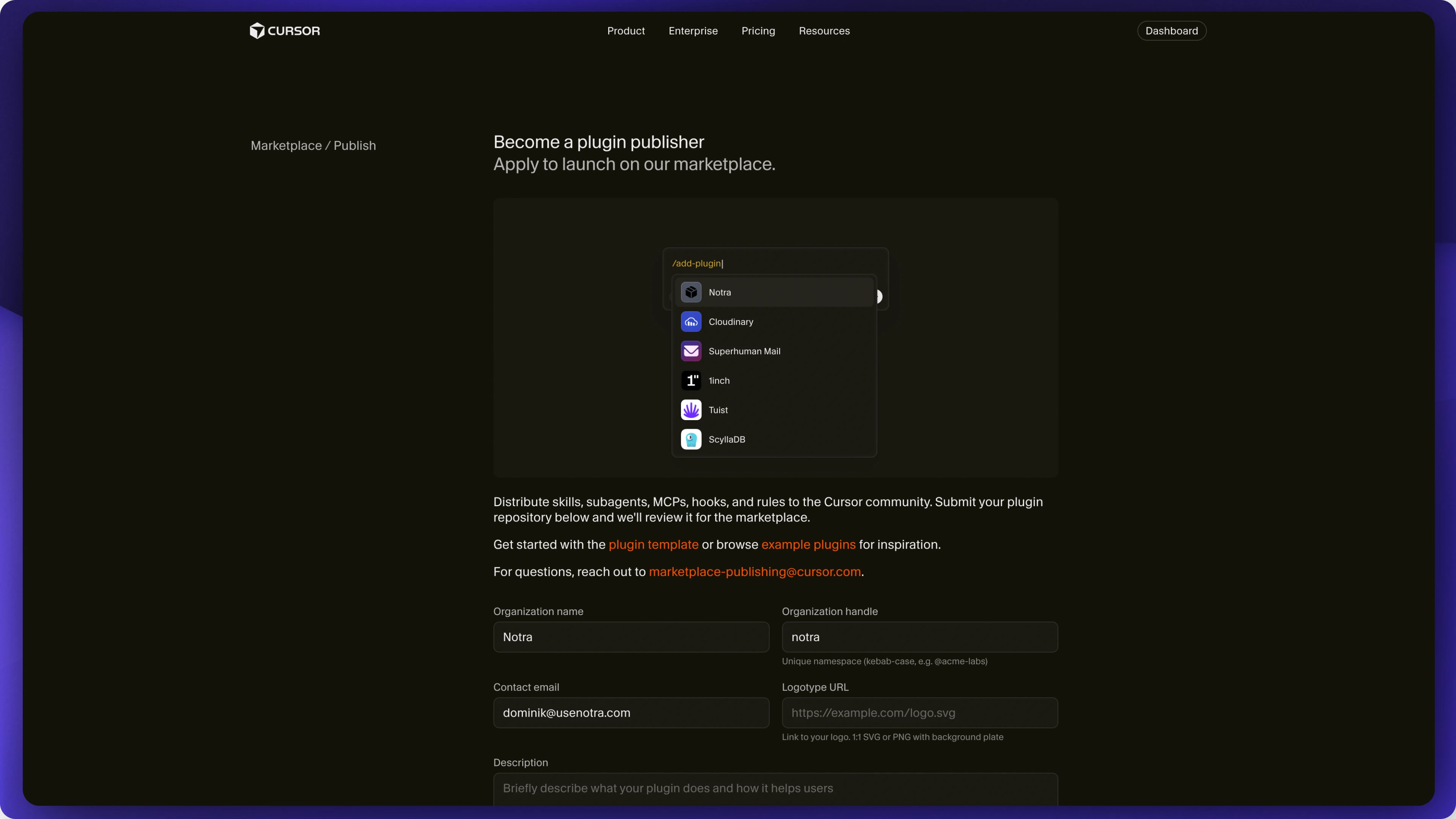The image size is (1456, 819).
Task: Choose Tuist label in plugin list
Action: coord(718,410)
